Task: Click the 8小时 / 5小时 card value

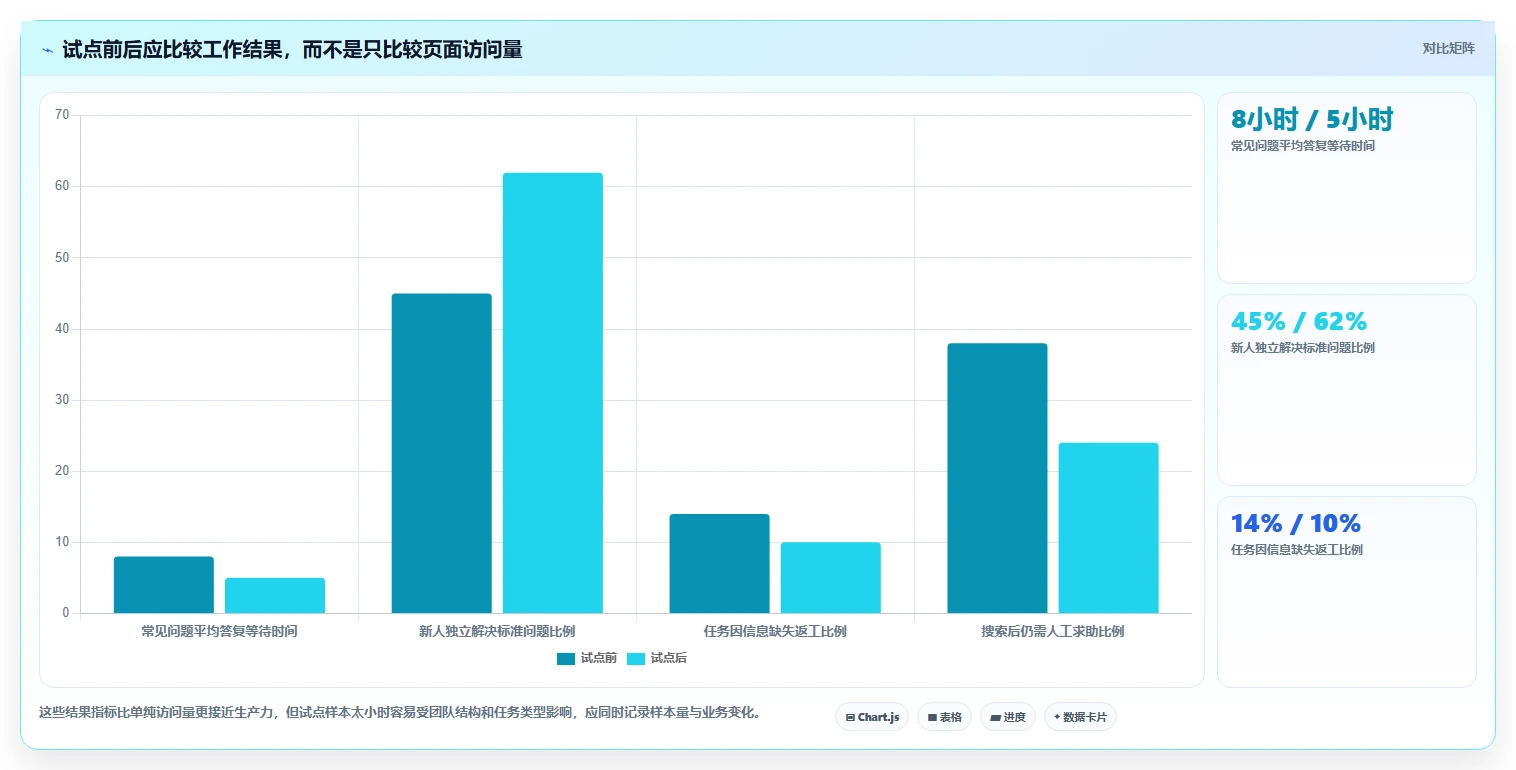Action: tap(1312, 120)
